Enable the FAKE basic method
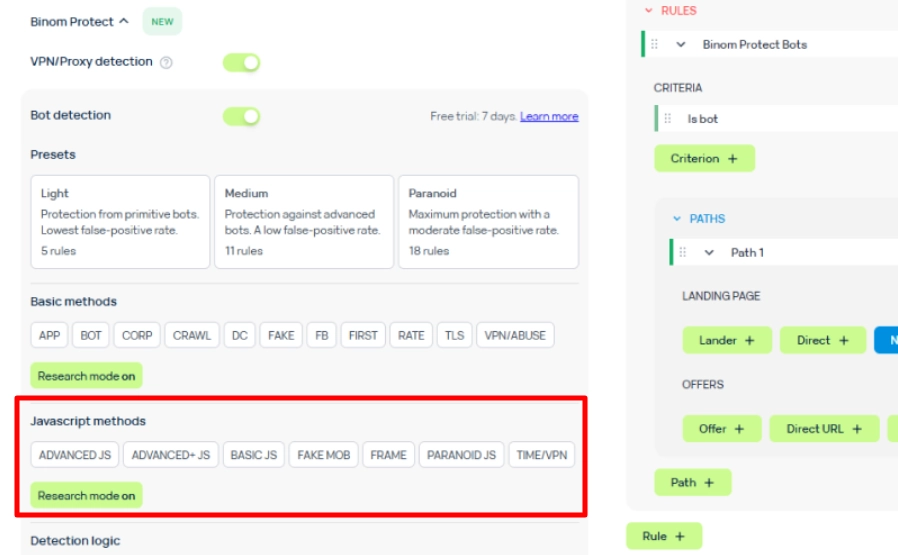Screen dimensions: 898x555 pyautogui.click(x=281, y=335)
